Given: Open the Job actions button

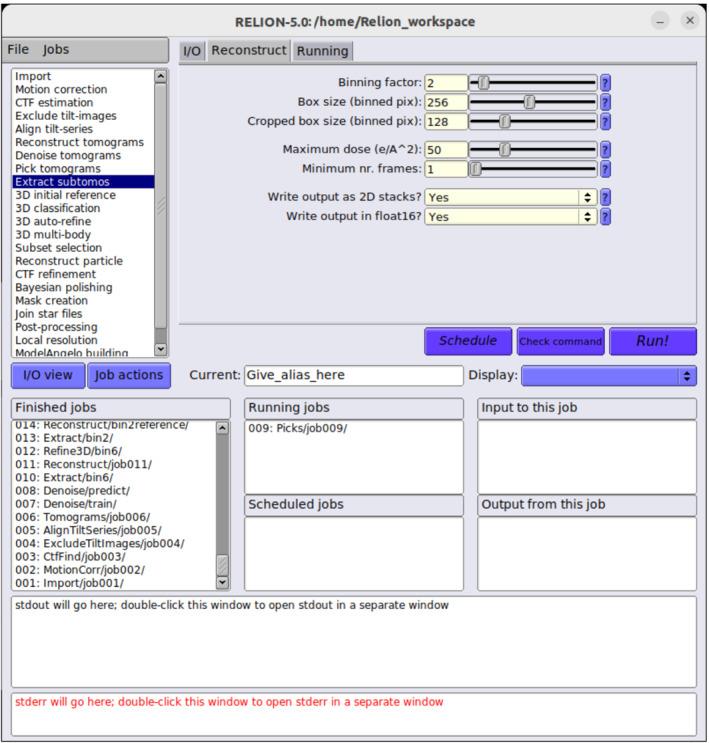Looking at the screenshot, I should pos(129,375).
